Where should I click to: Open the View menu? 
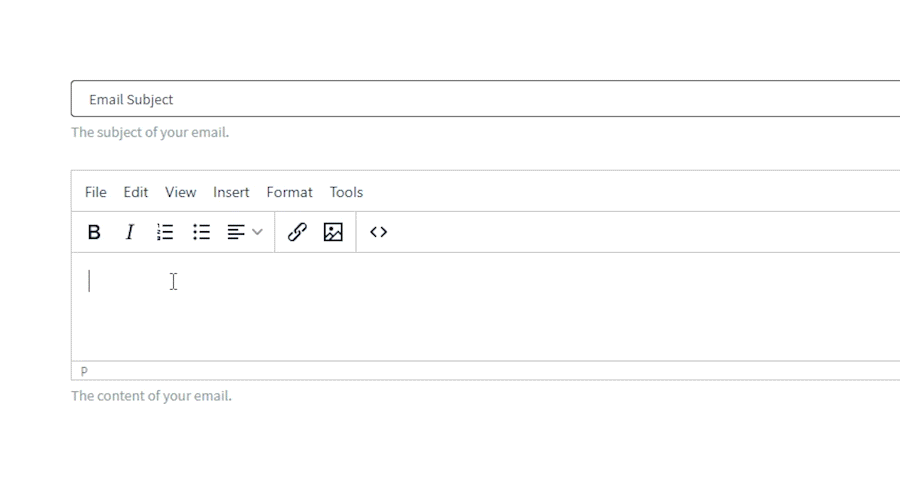click(x=180, y=192)
